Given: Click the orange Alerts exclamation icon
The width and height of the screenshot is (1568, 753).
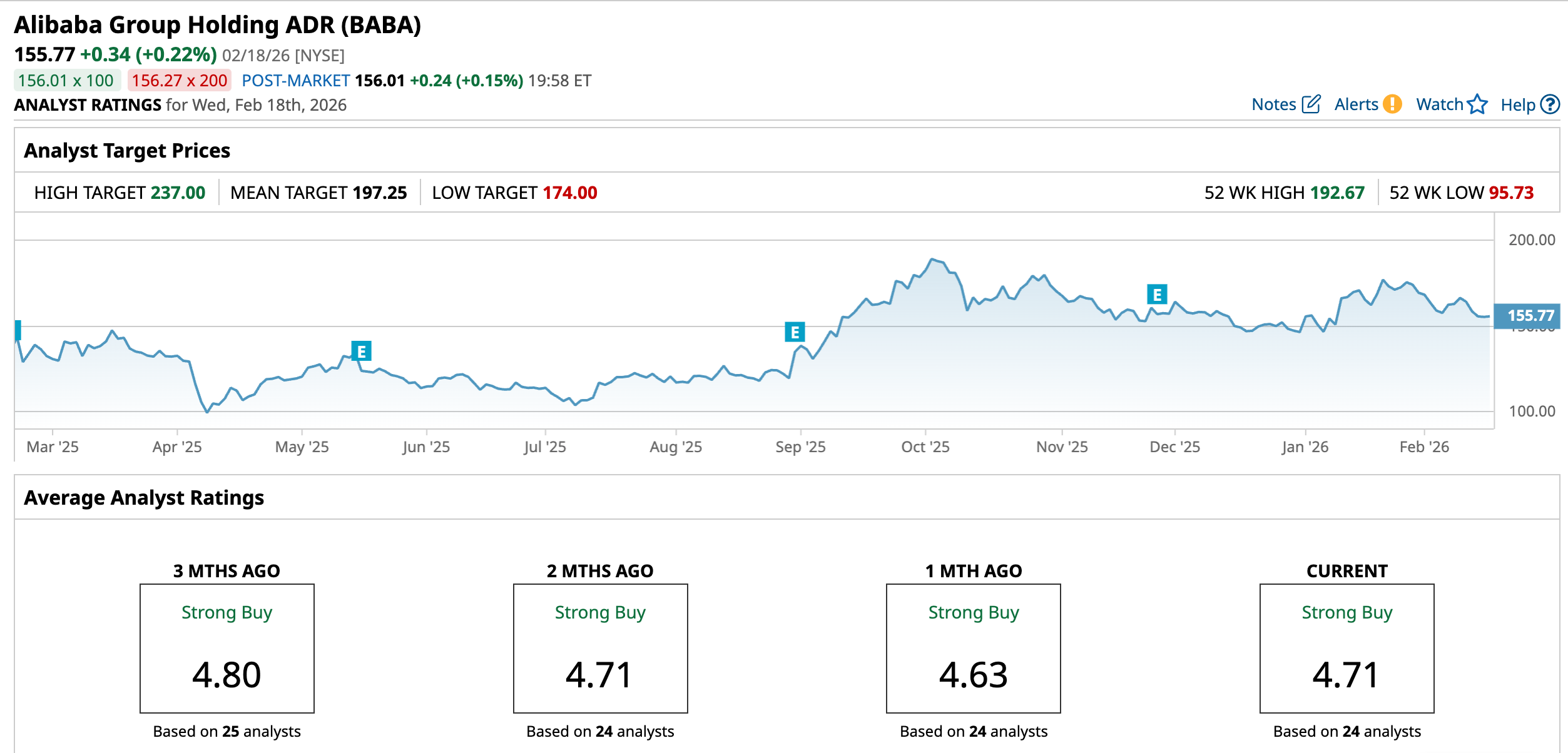Looking at the screenshot, I should [x=1392, y=104].
